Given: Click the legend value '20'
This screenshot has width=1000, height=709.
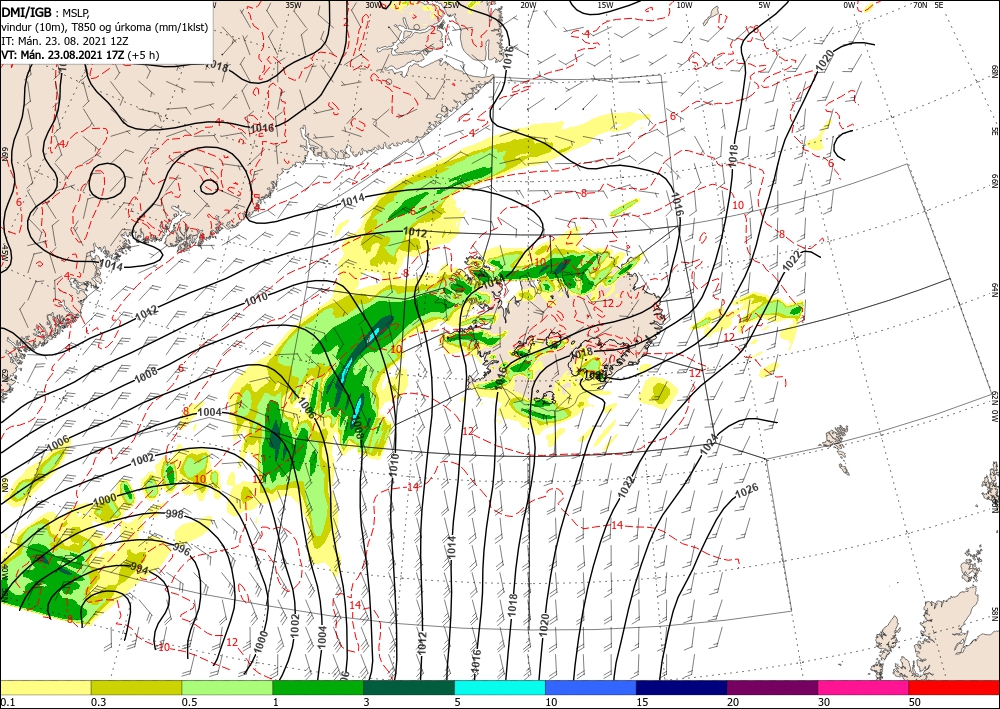Looking at the screenshot, I should coord(733,702).
